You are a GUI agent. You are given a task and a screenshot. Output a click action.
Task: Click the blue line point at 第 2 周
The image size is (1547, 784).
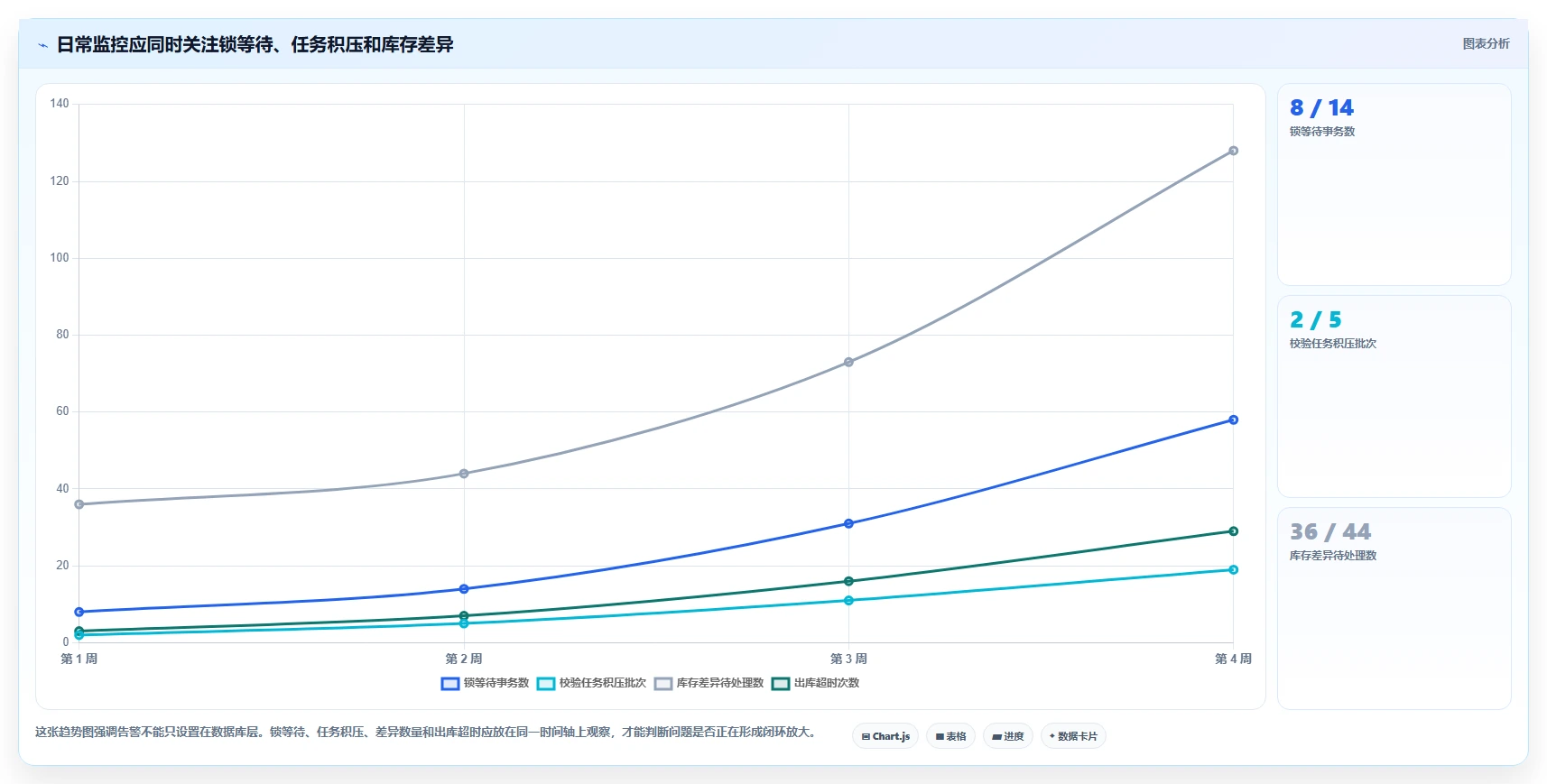point(464,589)
